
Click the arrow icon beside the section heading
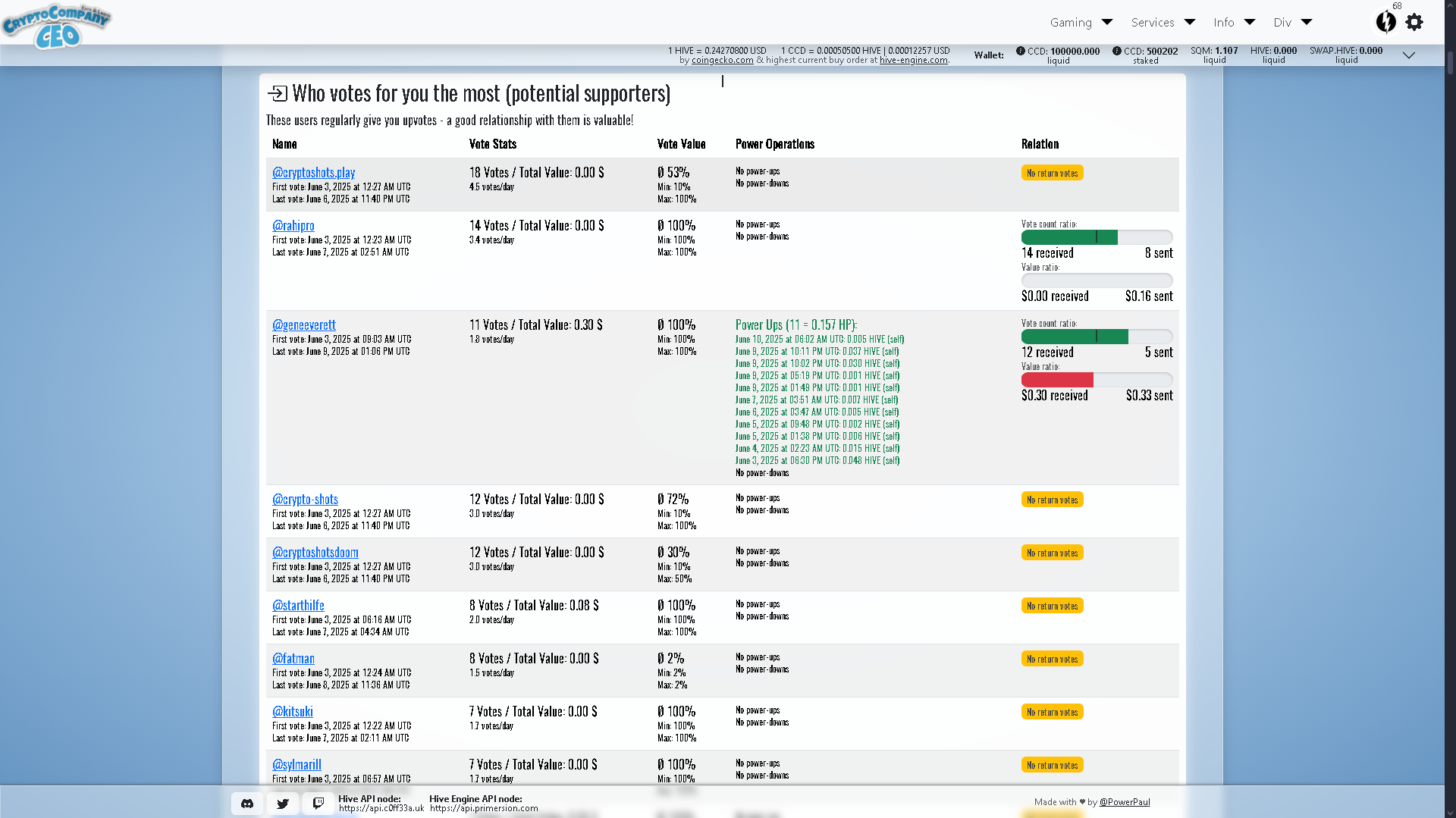[278, 93]
